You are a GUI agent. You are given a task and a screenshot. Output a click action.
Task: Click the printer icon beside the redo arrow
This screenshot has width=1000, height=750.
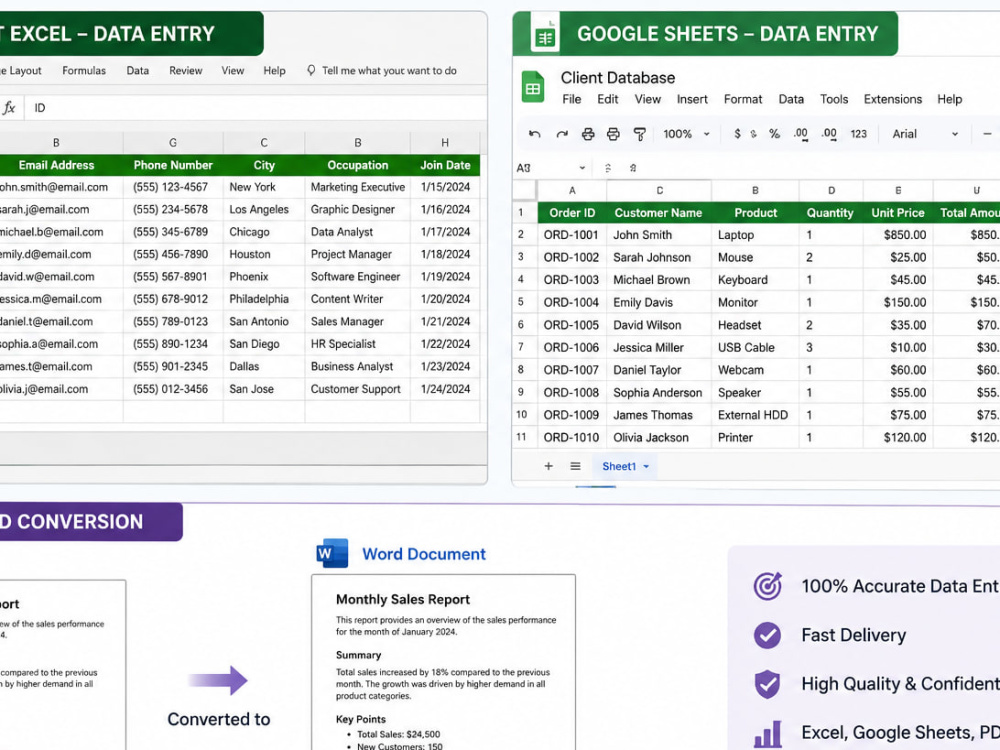588,134
